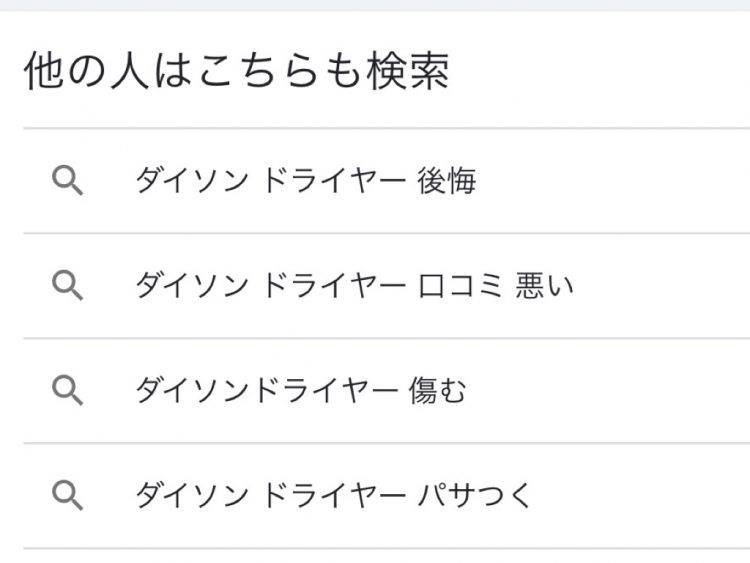Tap the word パサつく in fourth suggestion
Image resolution: width=750 pixels, height=563 pixels.
coord(474,496)
